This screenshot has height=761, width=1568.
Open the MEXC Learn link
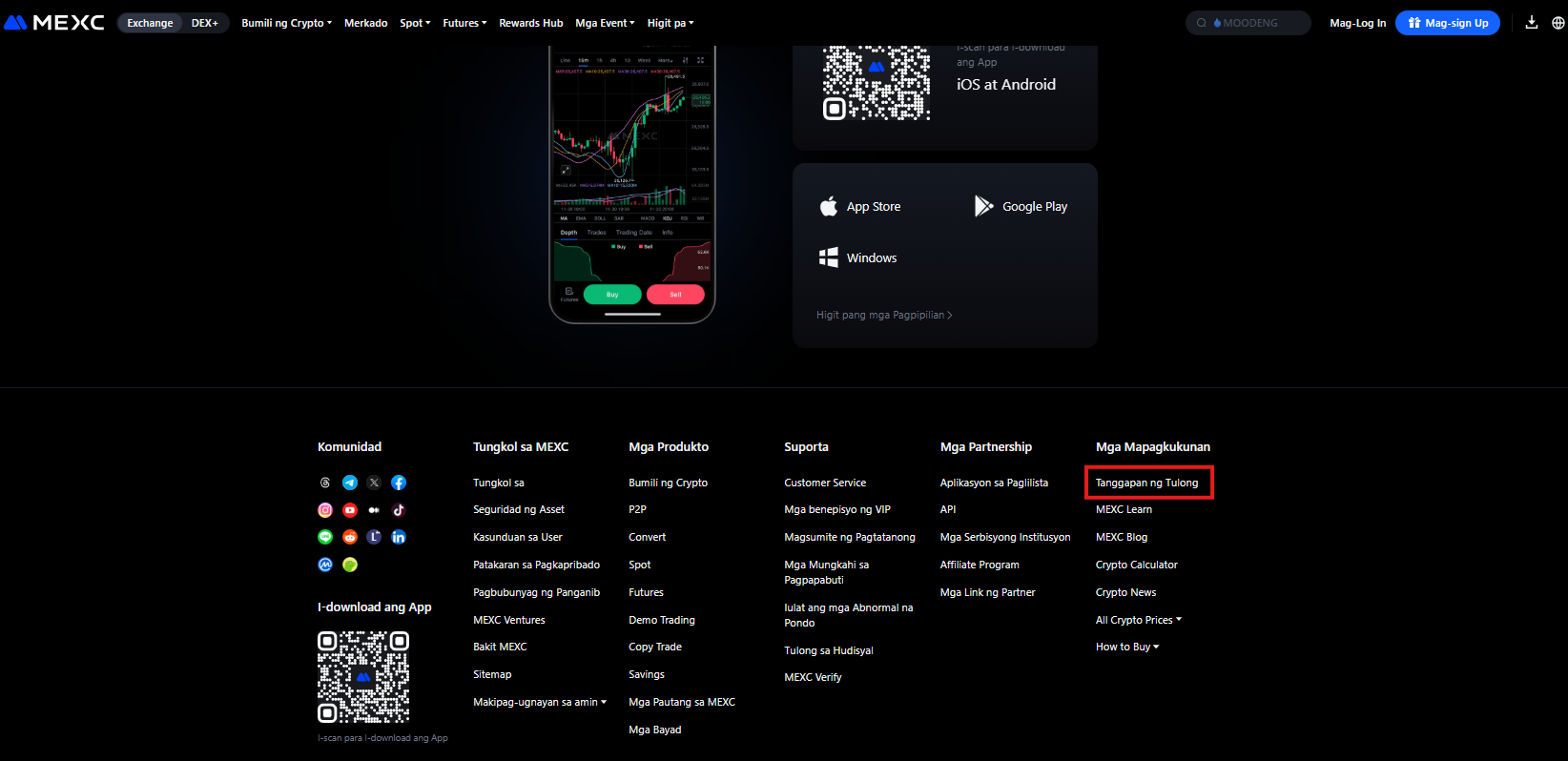(1124, 509)
